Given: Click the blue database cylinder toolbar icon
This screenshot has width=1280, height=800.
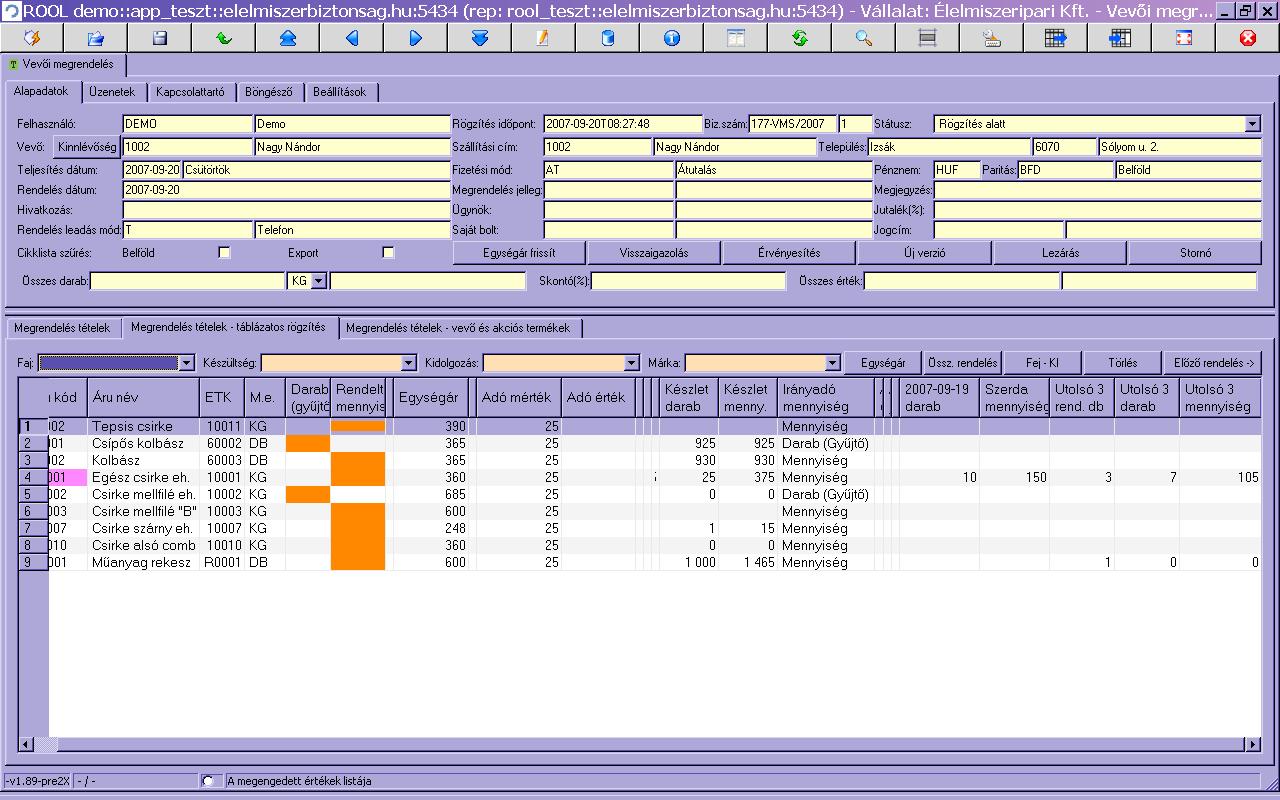Looking at the screenshot, I should click(607, 38).
